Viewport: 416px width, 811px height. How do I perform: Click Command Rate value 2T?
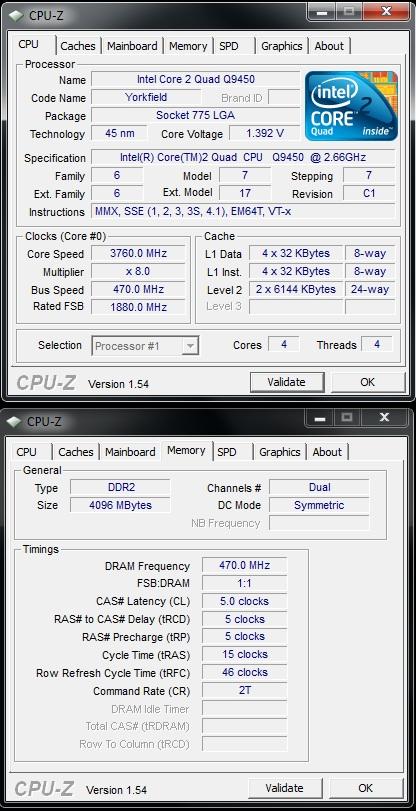pyautogui.click(x=244, y=690)
